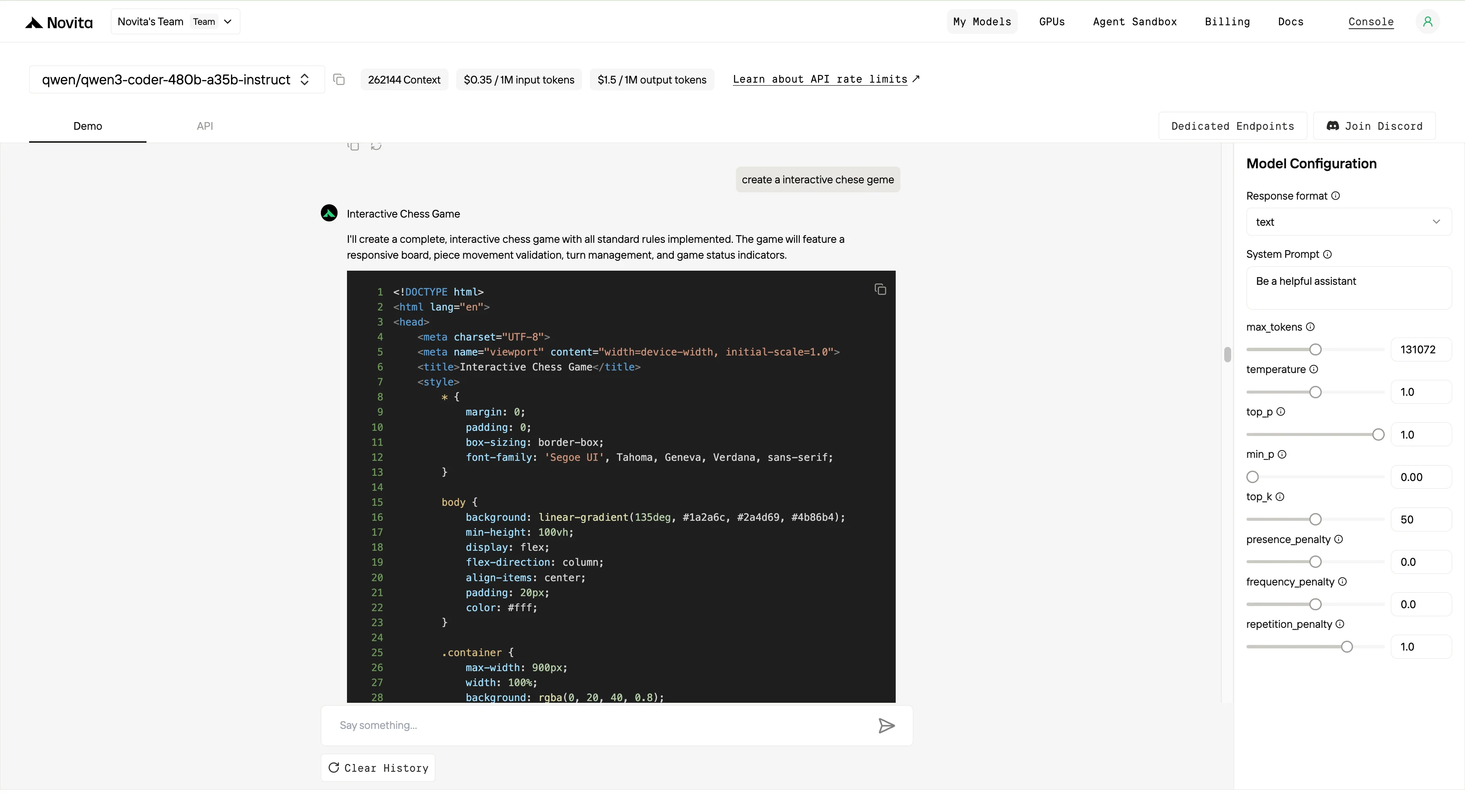Edit the System Prompt text box

click(1348, 288)
